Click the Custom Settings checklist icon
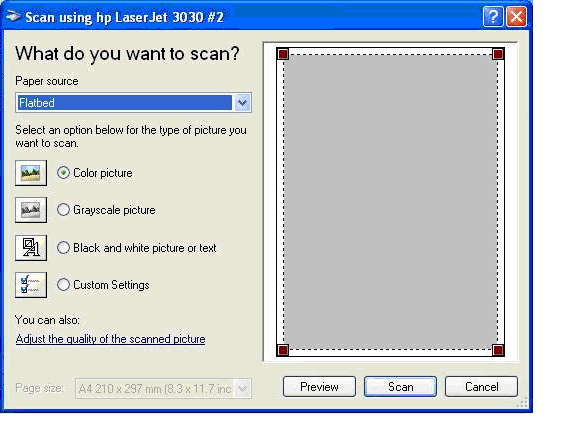 [x=31, y=285]
